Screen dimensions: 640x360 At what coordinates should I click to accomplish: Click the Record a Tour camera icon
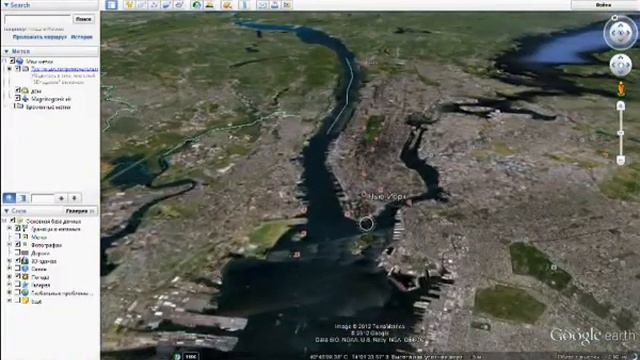click(179, 5)
